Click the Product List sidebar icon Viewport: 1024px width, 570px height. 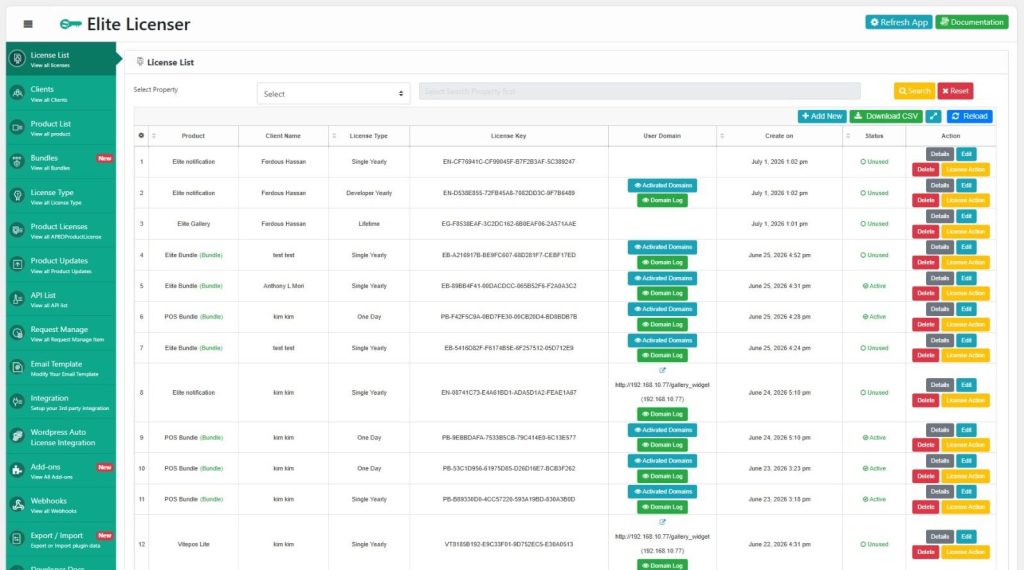[x=17, y=128]
